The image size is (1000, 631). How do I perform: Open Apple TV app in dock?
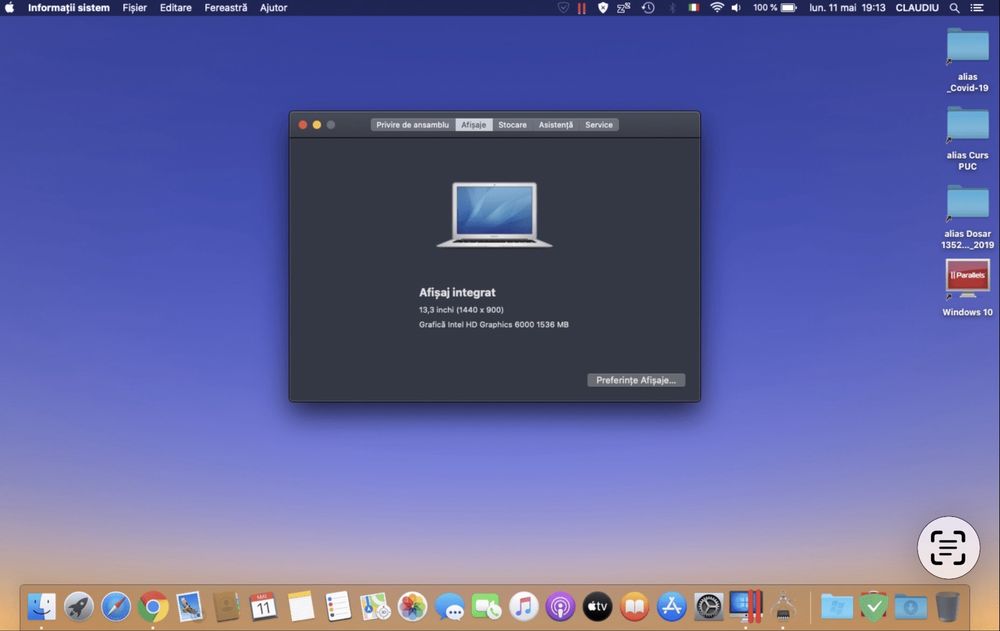click(597, 606)
